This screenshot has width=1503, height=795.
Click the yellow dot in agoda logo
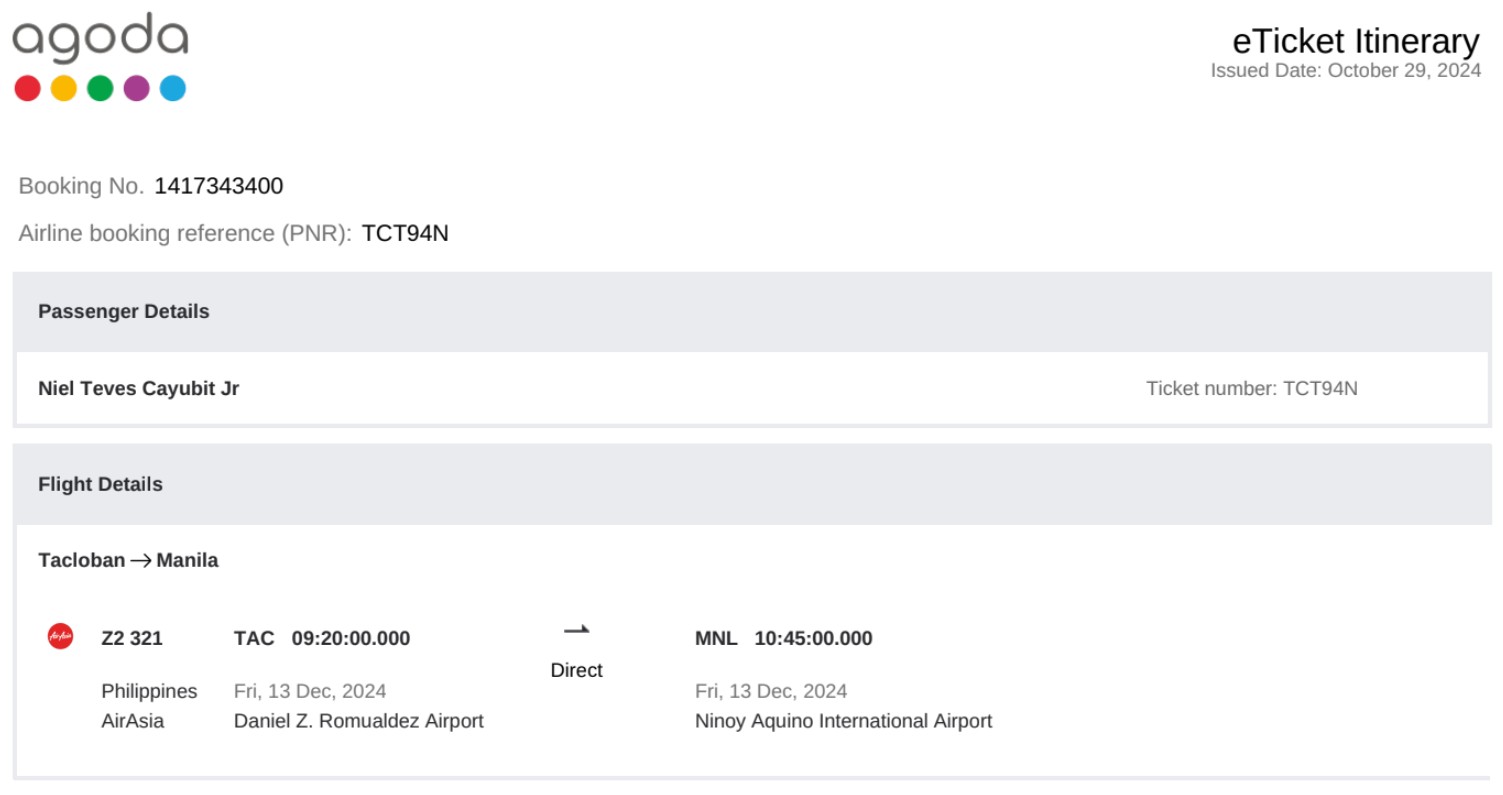(x=64, y=88)
